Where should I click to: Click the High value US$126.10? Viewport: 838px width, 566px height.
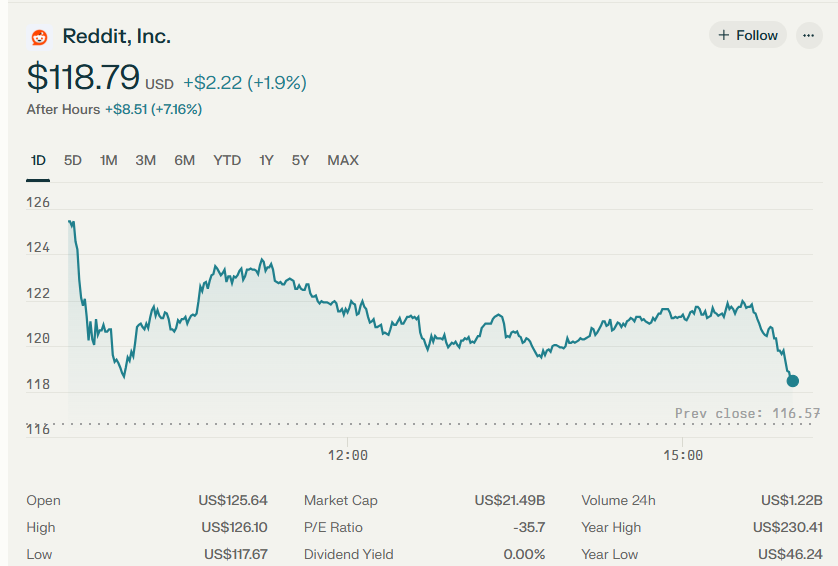(x=234, y=528)
